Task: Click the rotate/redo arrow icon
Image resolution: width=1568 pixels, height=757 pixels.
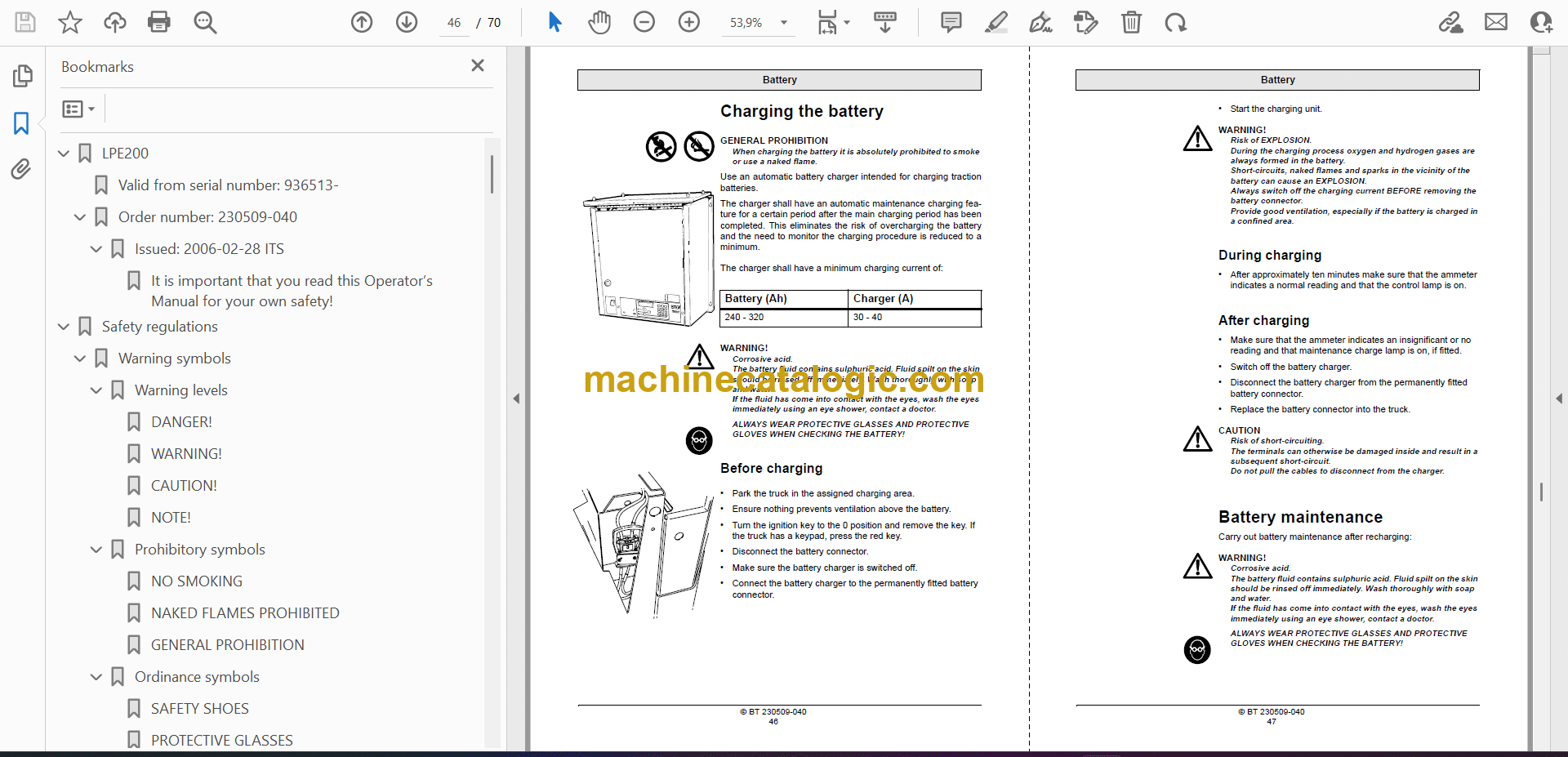Action: point(1176,22)
